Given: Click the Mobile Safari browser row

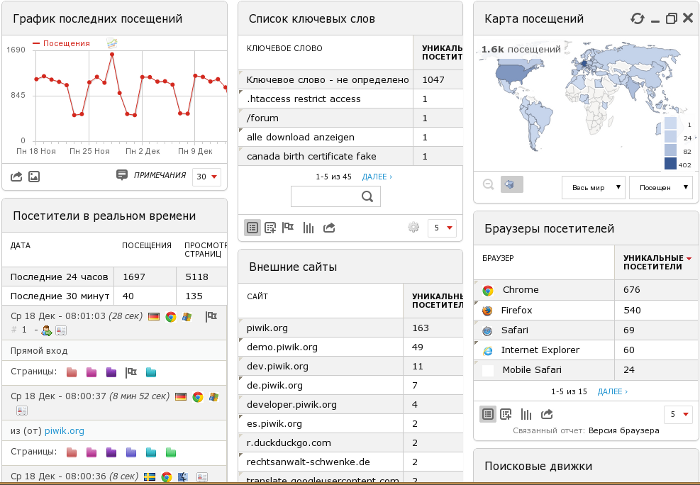Looking at the screenshot, I should click(586, 370).
